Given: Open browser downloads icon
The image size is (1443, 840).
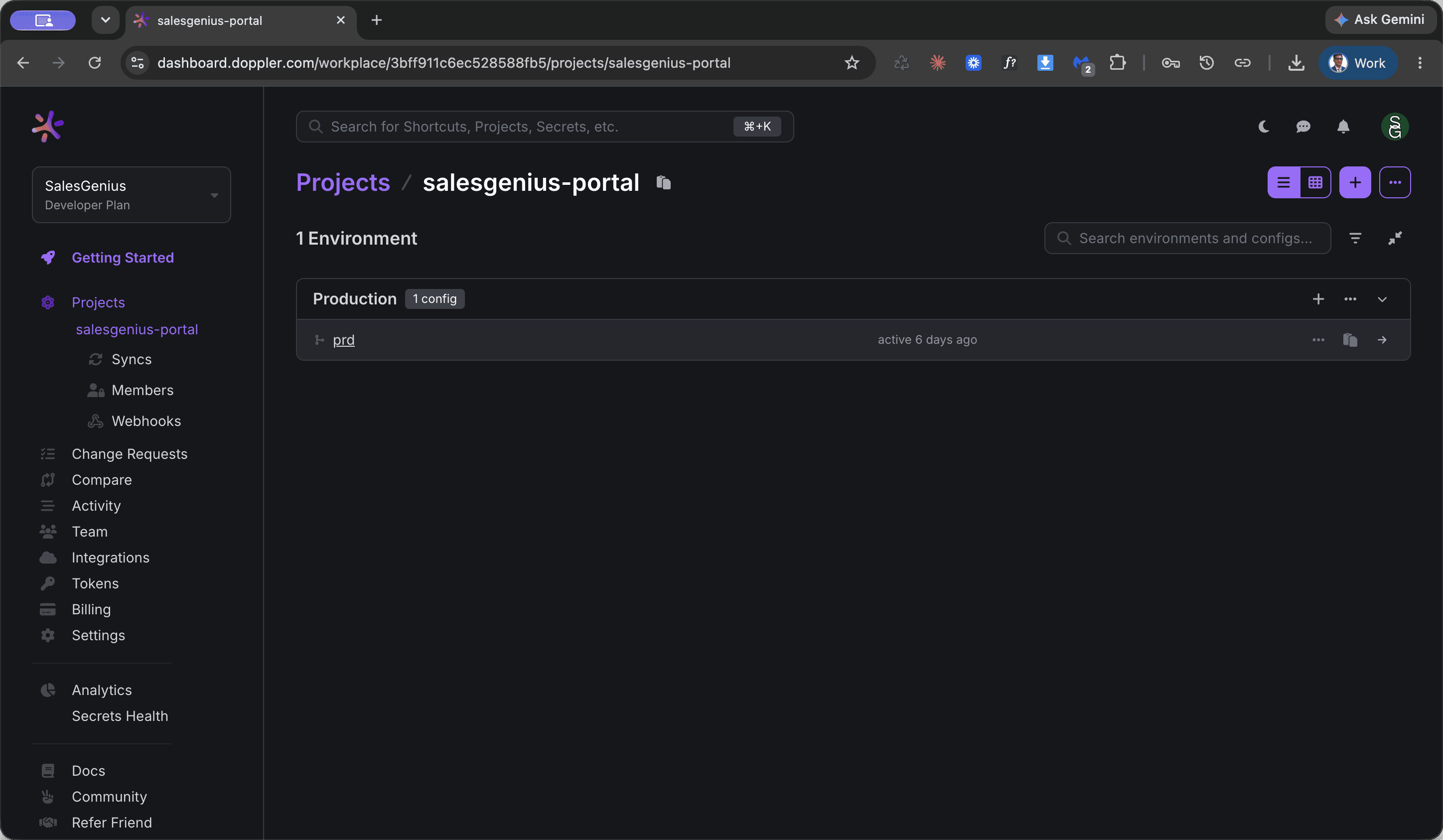Looking at the screenshot, I should pyautogui.click(x=1296, y=63).
